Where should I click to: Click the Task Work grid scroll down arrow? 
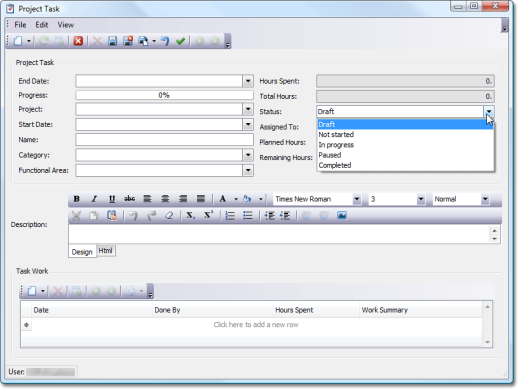coord(488,342)
